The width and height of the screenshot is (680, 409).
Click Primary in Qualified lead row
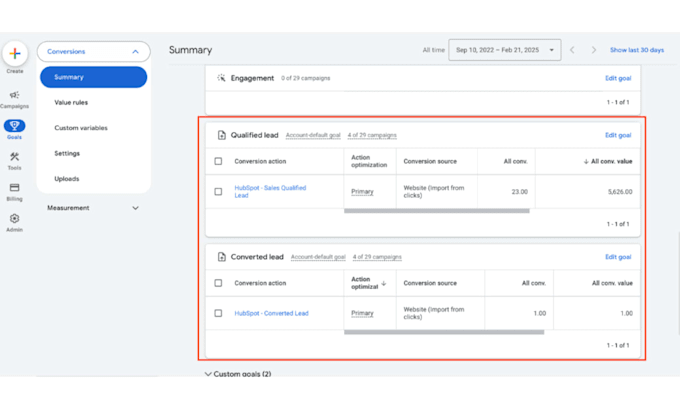pos(362,192)
